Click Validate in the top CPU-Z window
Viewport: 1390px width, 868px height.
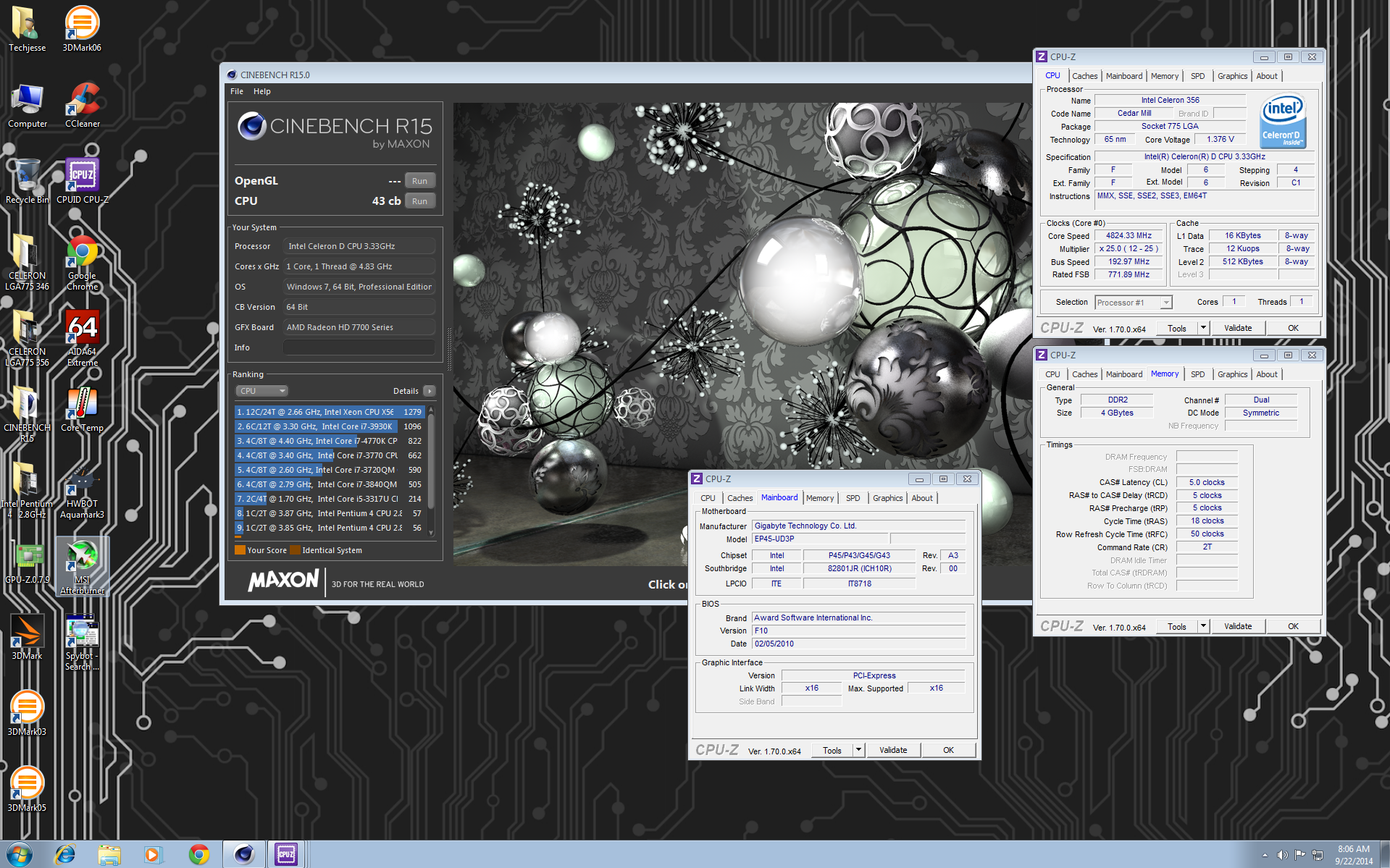(1238, 329)
